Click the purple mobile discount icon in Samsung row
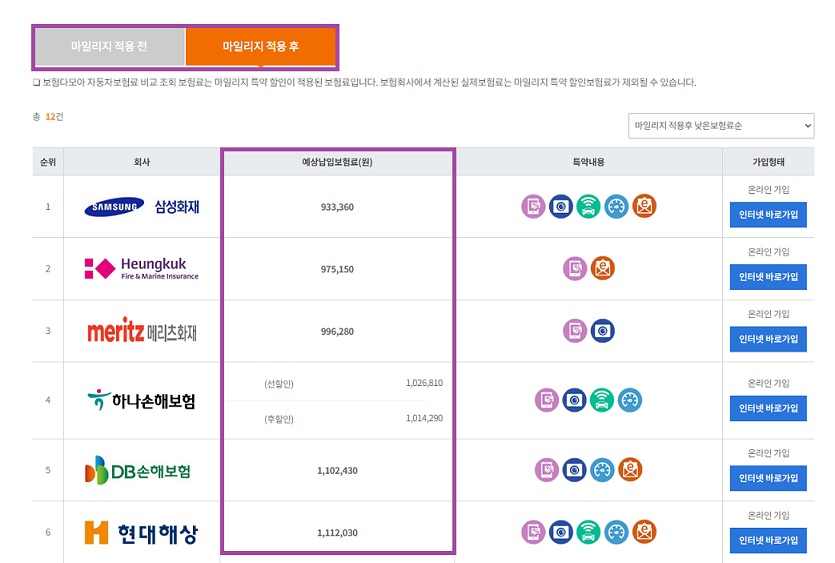The width and height of the screenshot is (835, 563). 533,207
